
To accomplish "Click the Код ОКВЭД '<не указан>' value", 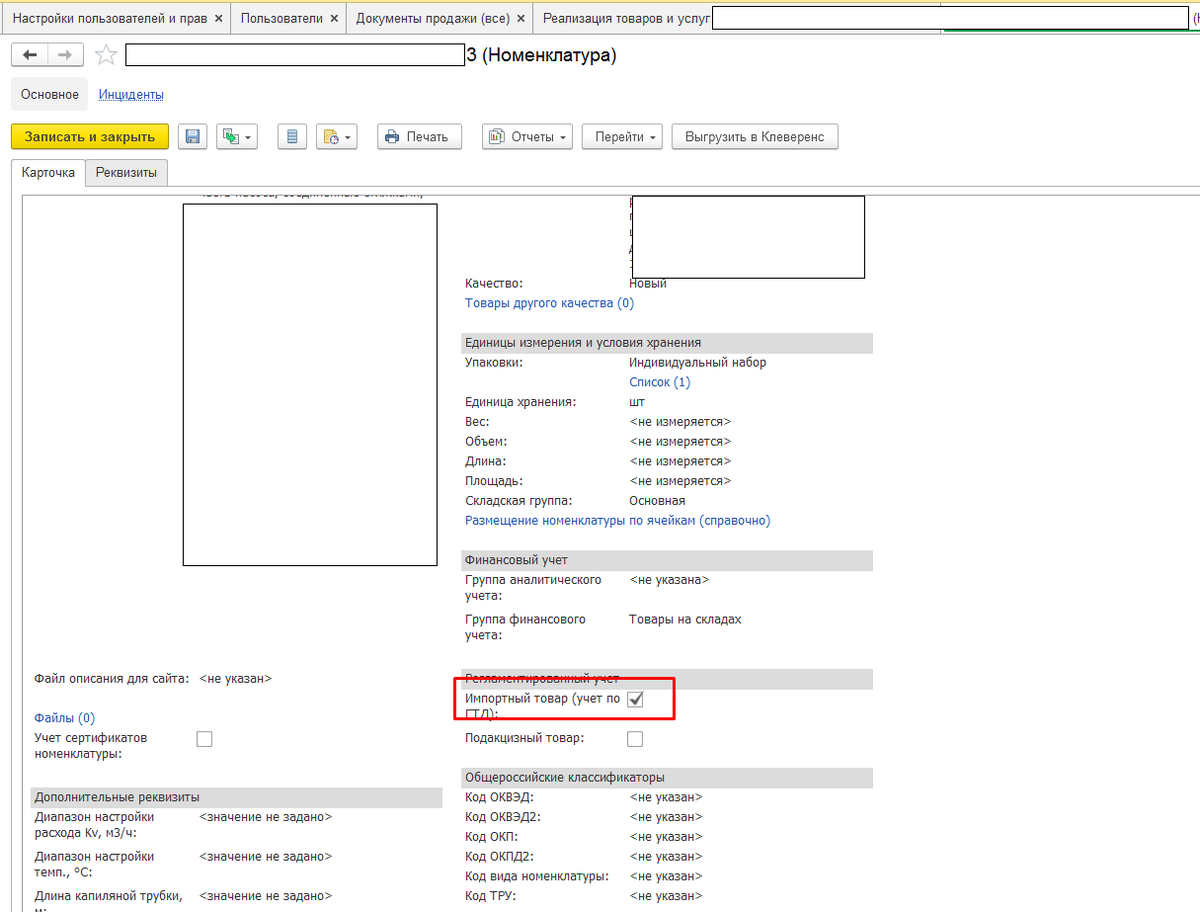I will [666, 798].
